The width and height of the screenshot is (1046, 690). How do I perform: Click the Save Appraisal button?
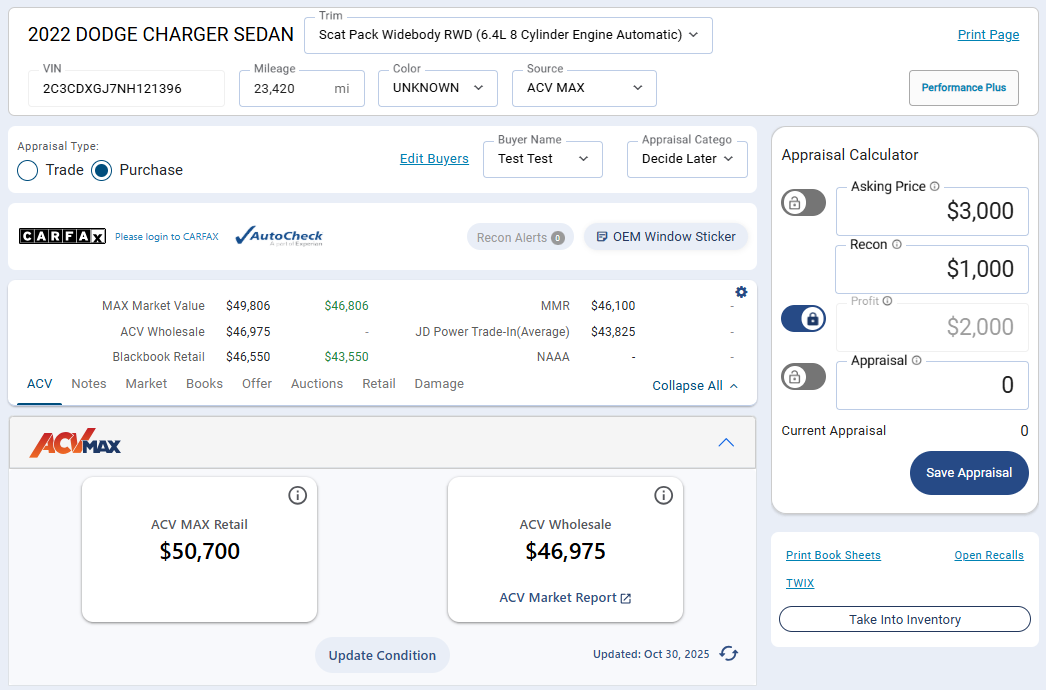(x=969, y=473)
